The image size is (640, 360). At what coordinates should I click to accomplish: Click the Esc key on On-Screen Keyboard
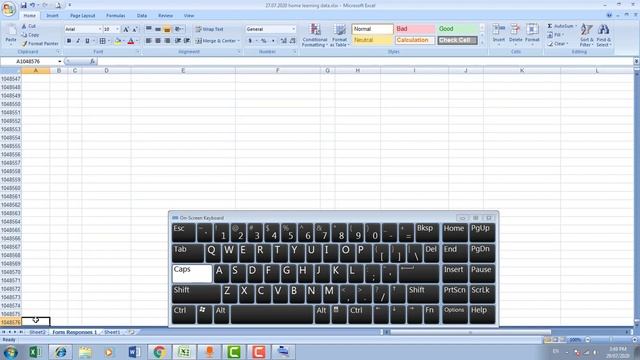[x=183, y=233]
